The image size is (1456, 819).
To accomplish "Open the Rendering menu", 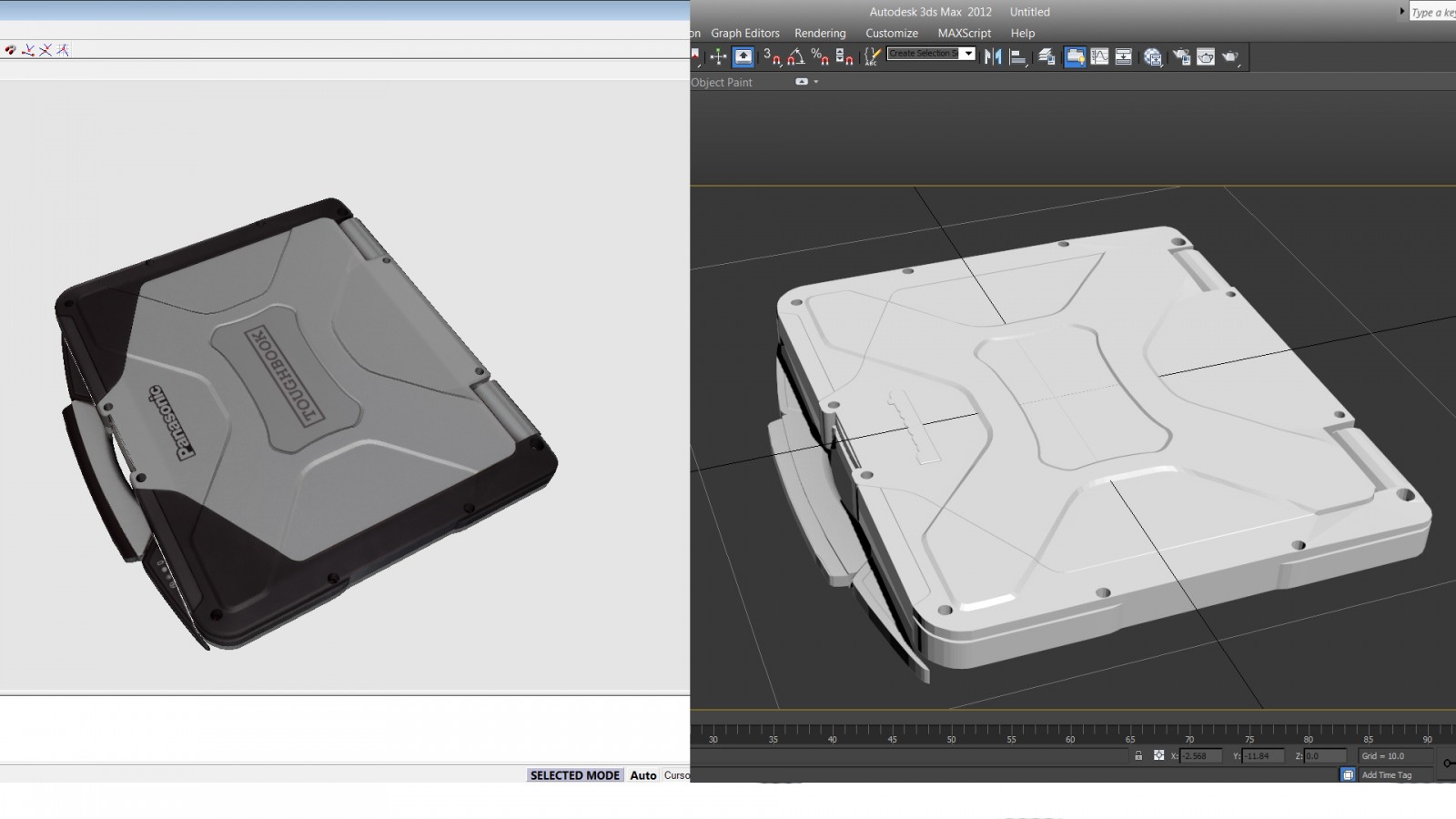I will (819, 33).
